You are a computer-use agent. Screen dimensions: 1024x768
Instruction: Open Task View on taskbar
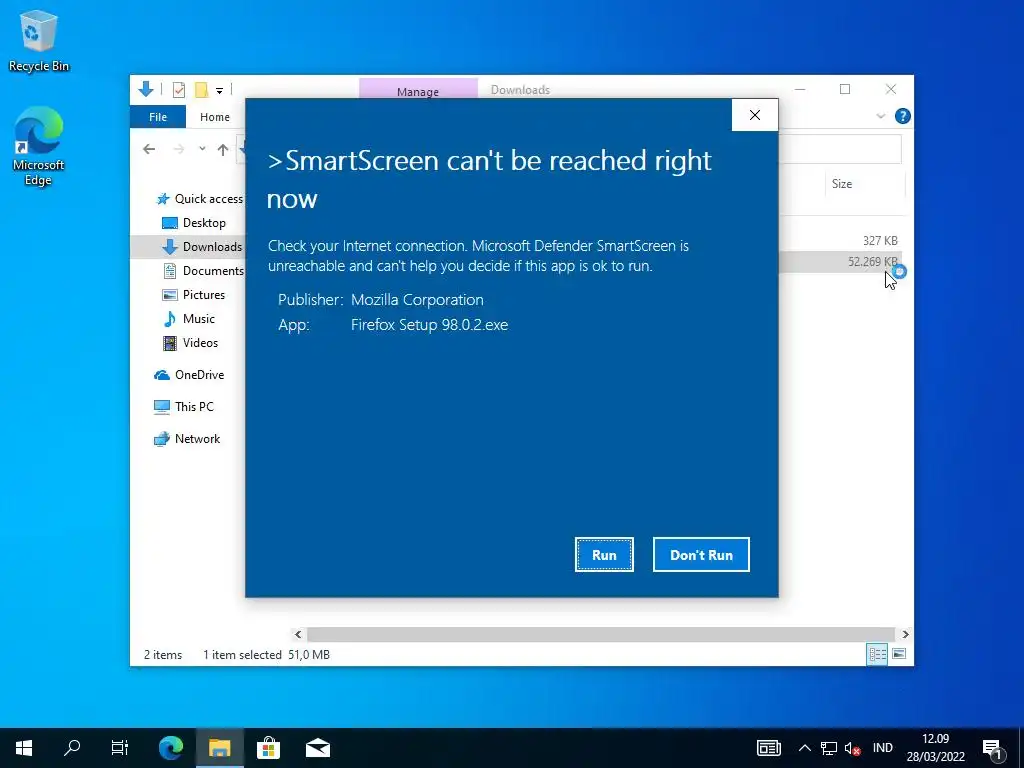[120, 748]
